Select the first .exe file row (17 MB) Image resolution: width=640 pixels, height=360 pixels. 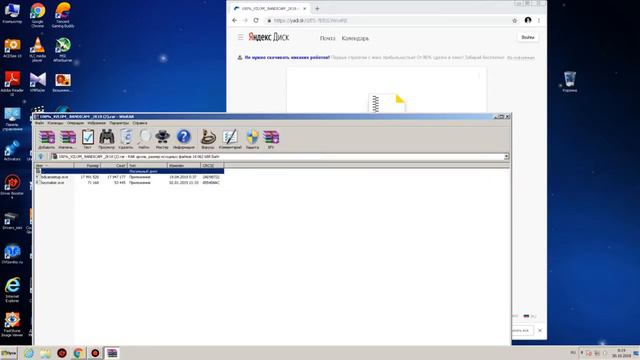pos(129,177)
